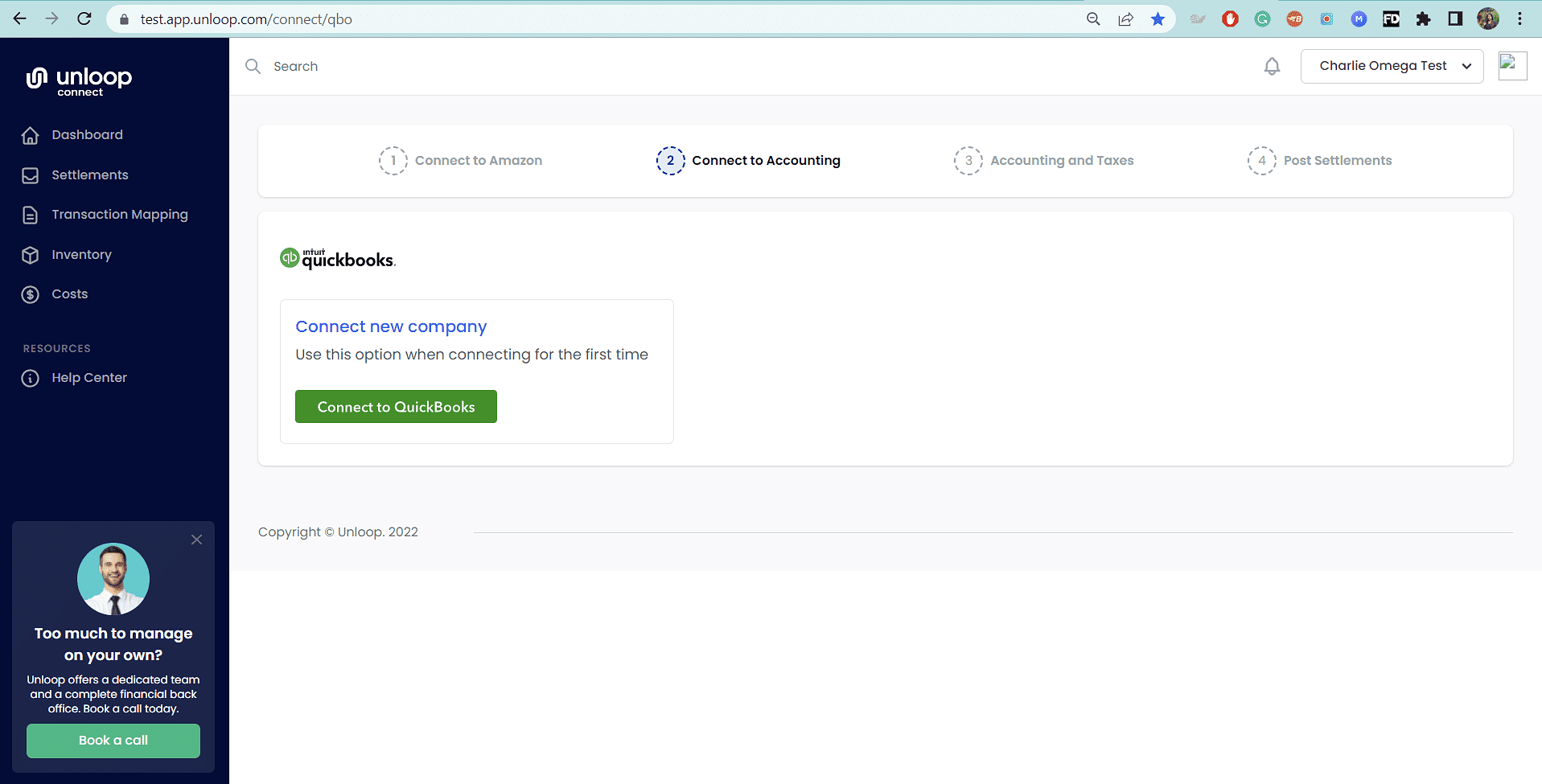1542x784 pixels.
Task: Click the FD extension icon
Action: pyautogui.click(x=1391, y=18)
